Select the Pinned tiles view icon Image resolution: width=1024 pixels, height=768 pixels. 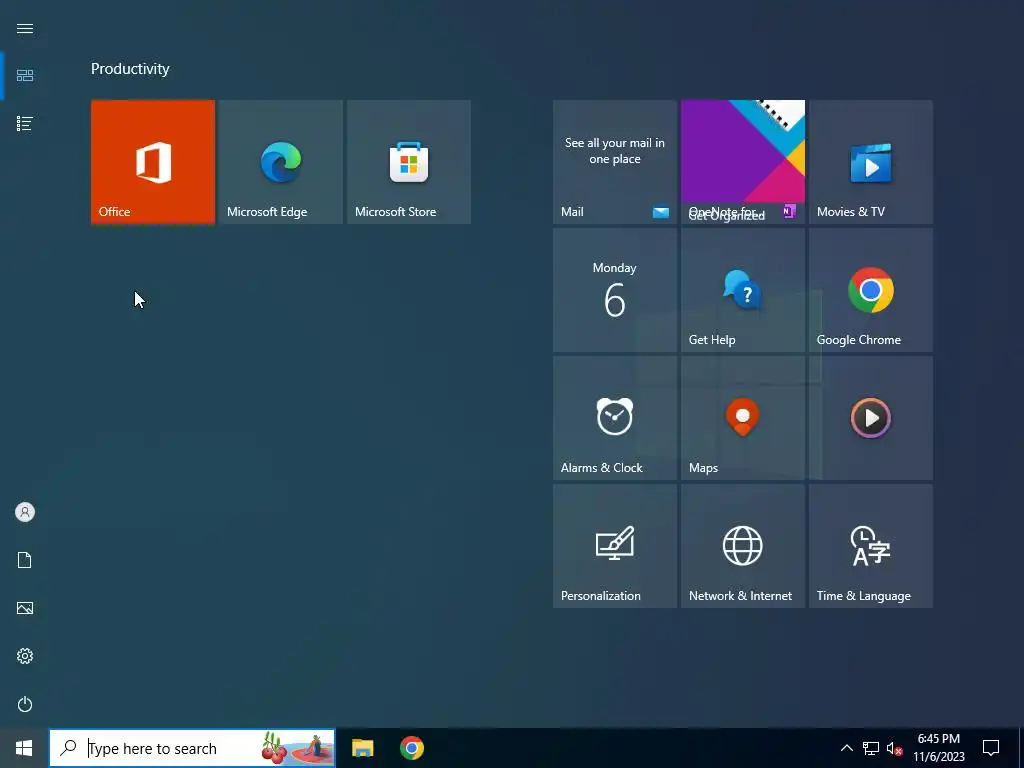pyautogui.click(x=25, y=76)
